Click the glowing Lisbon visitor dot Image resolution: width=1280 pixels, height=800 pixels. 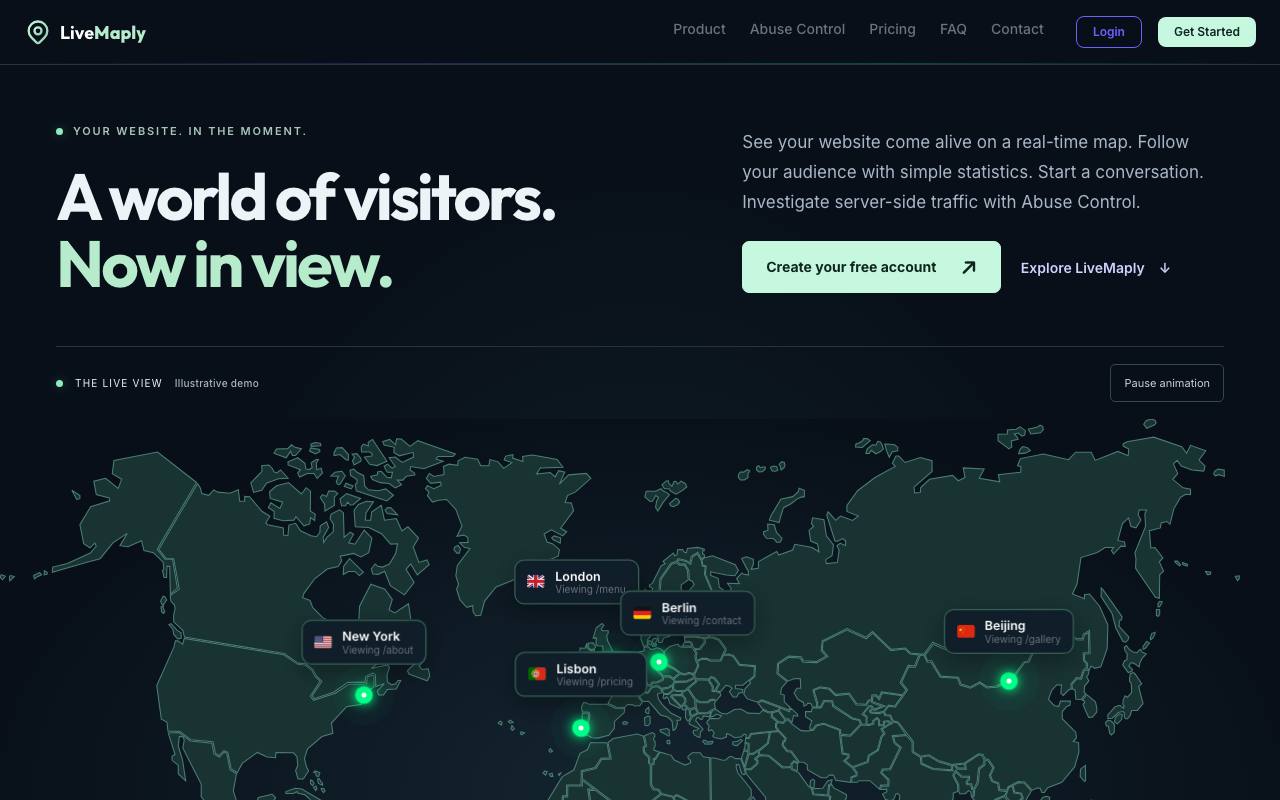click(x=581, y=728)
